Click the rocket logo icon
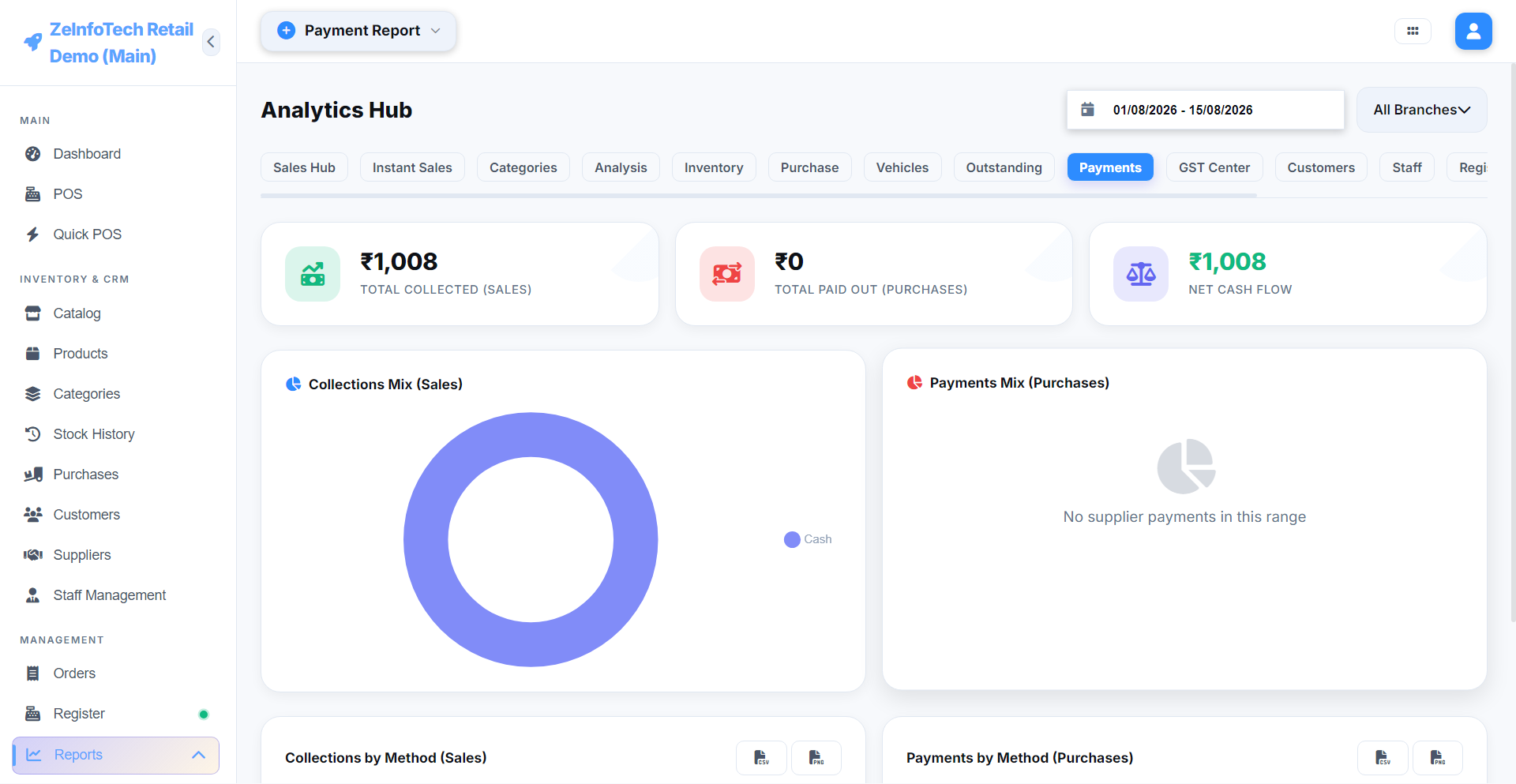1516x784 pixels. pyautogui.click(x=33, y=42)
